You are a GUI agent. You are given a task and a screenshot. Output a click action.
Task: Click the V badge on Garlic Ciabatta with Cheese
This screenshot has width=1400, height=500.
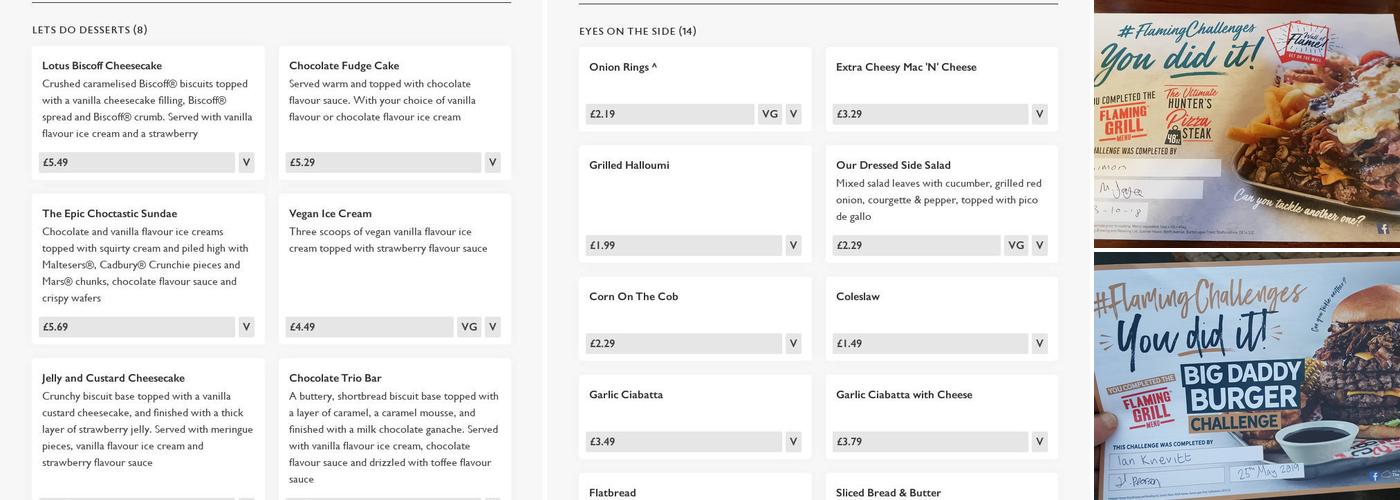click(1040, 441)
